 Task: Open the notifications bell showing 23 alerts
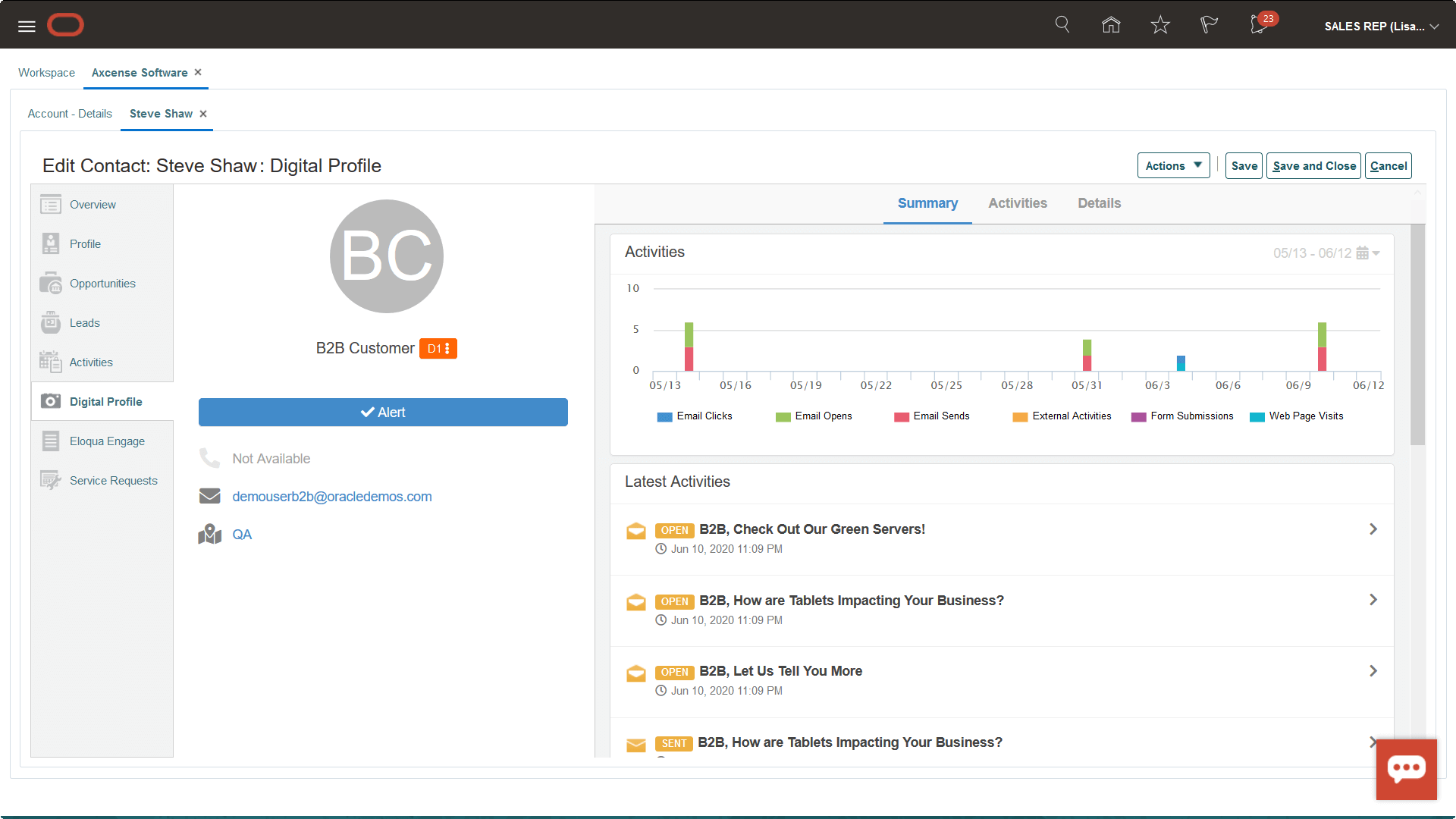tap(1257, 25)
